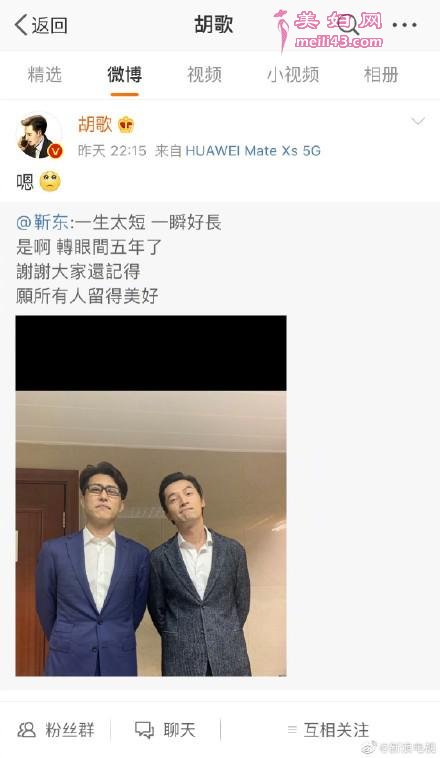Image resolution: width=440 pixels, height=758 pixels.
Task: Select the 微博 tab
Action: coord(124,75)
